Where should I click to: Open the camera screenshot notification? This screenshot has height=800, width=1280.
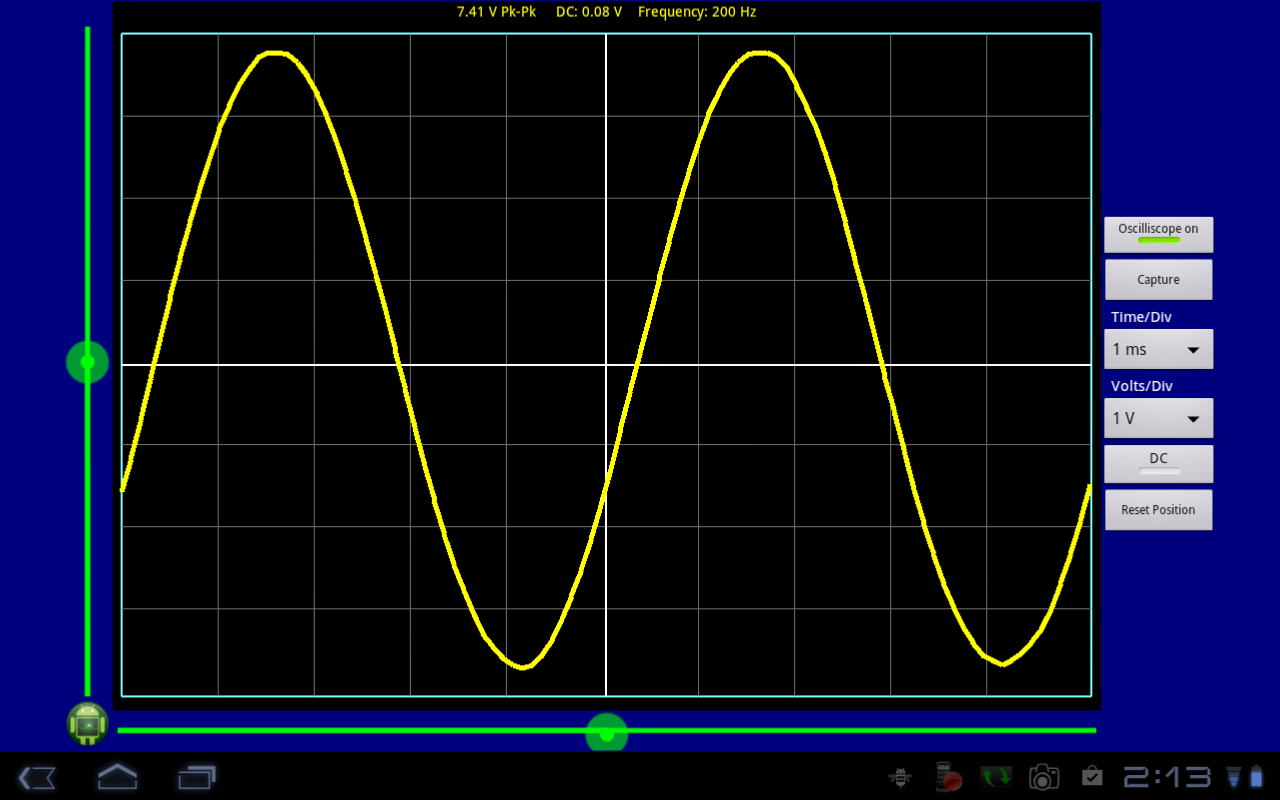[x=1044, y=777]
